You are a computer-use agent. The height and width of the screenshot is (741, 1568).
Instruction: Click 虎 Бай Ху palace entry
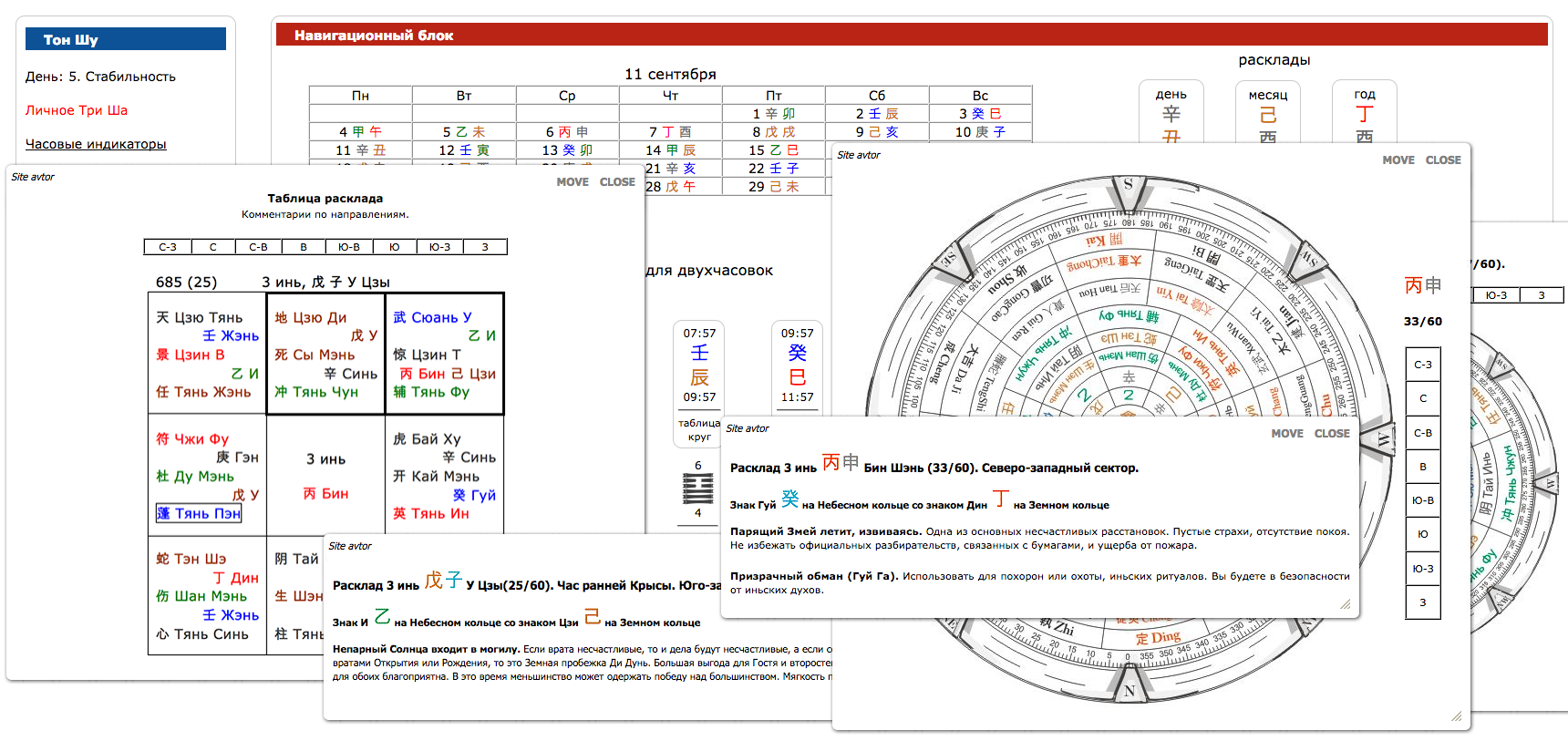pos(427,439)
